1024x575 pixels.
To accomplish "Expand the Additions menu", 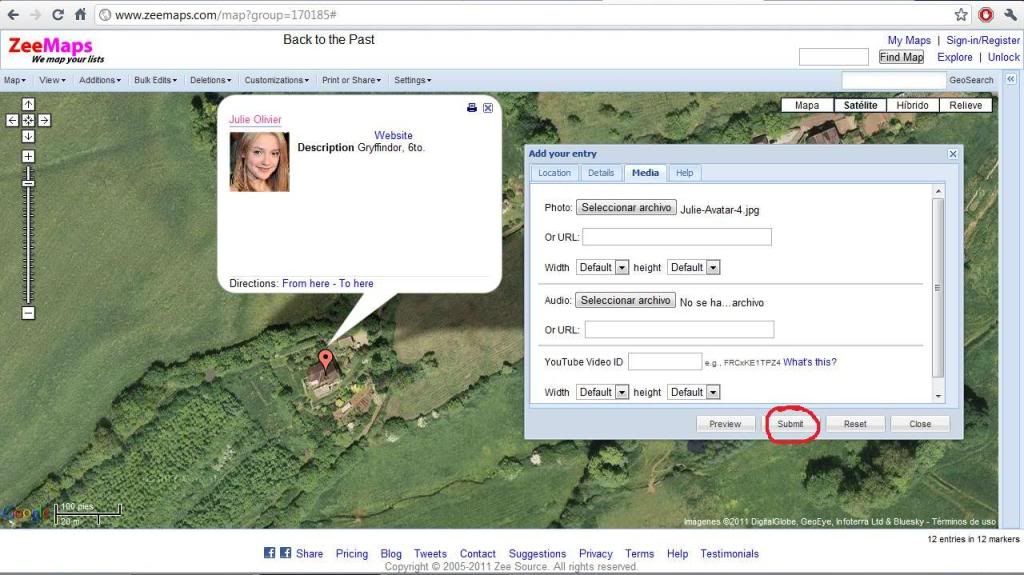I will [100, 80].
